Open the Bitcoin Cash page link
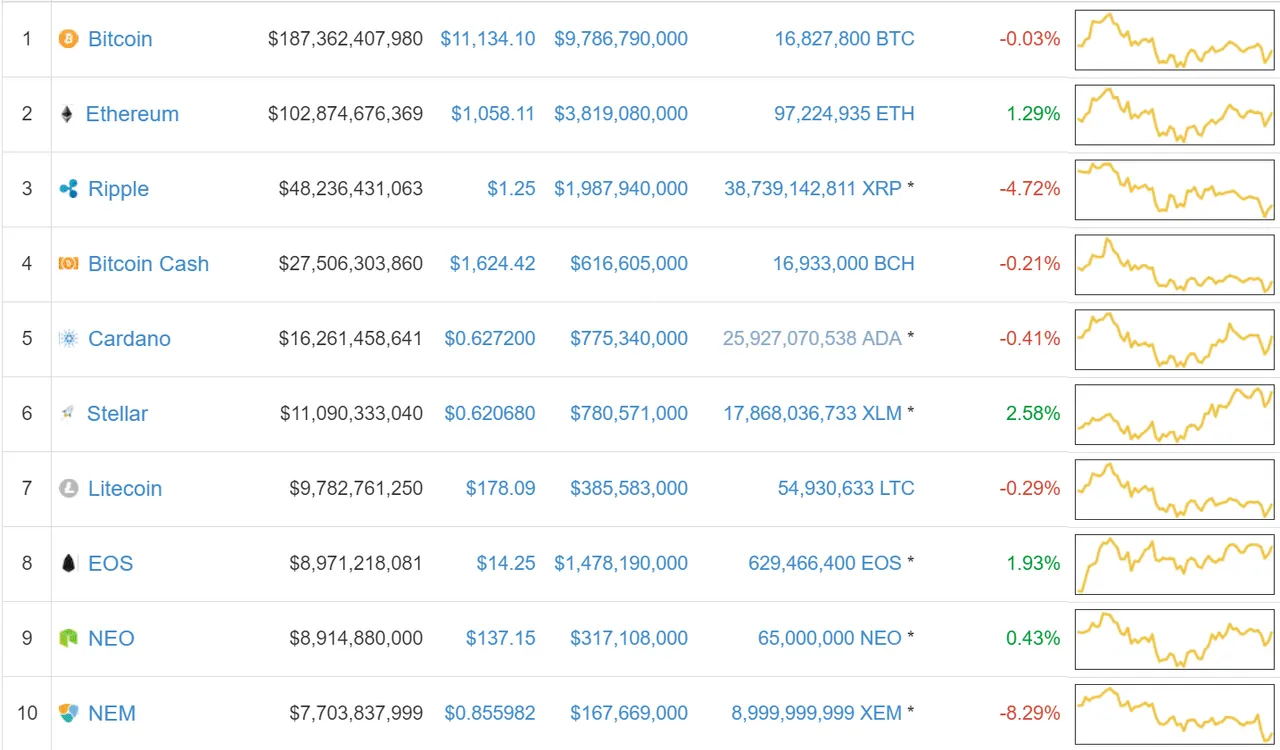 click(148, 264)
